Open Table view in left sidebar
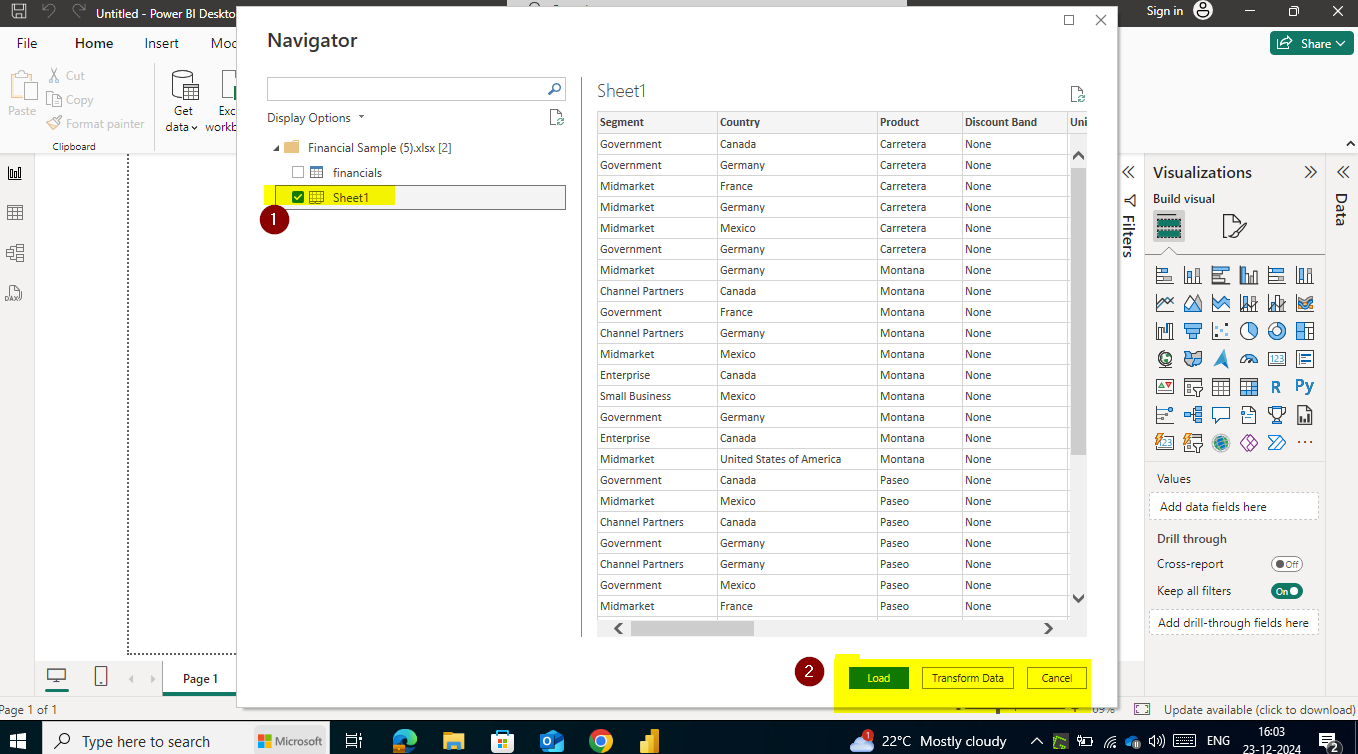This screenshot has width=1358, height=754. click(x=15, y=213)
